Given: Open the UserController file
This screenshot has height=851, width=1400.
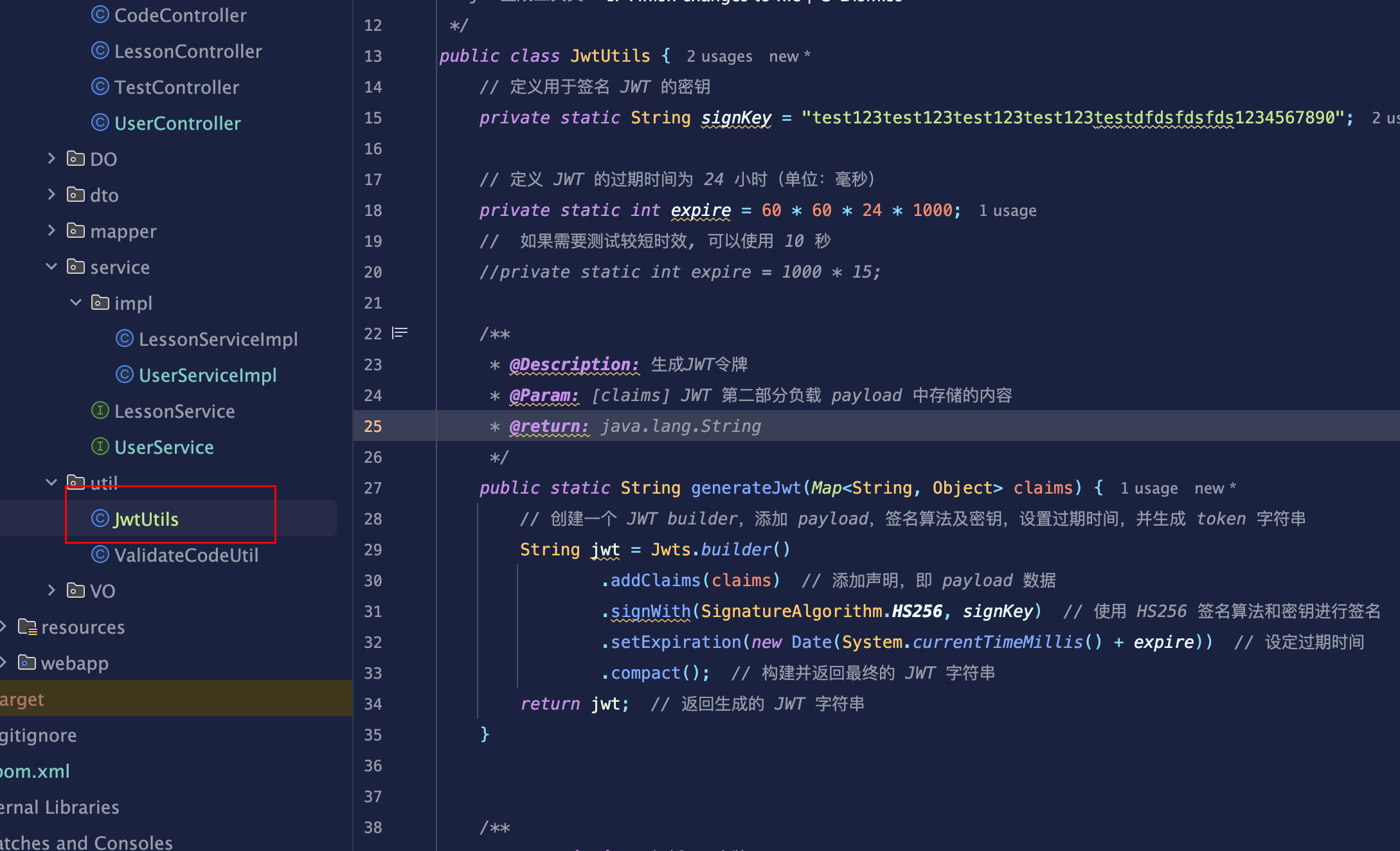Looking at the screenshot, I should 177,123.
